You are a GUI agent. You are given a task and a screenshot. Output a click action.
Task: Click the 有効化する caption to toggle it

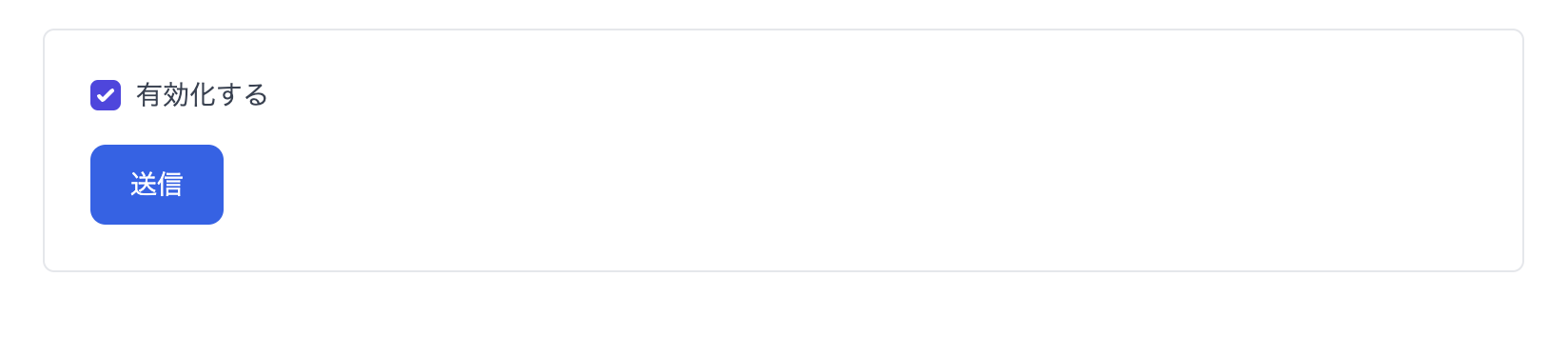point(202,95)
